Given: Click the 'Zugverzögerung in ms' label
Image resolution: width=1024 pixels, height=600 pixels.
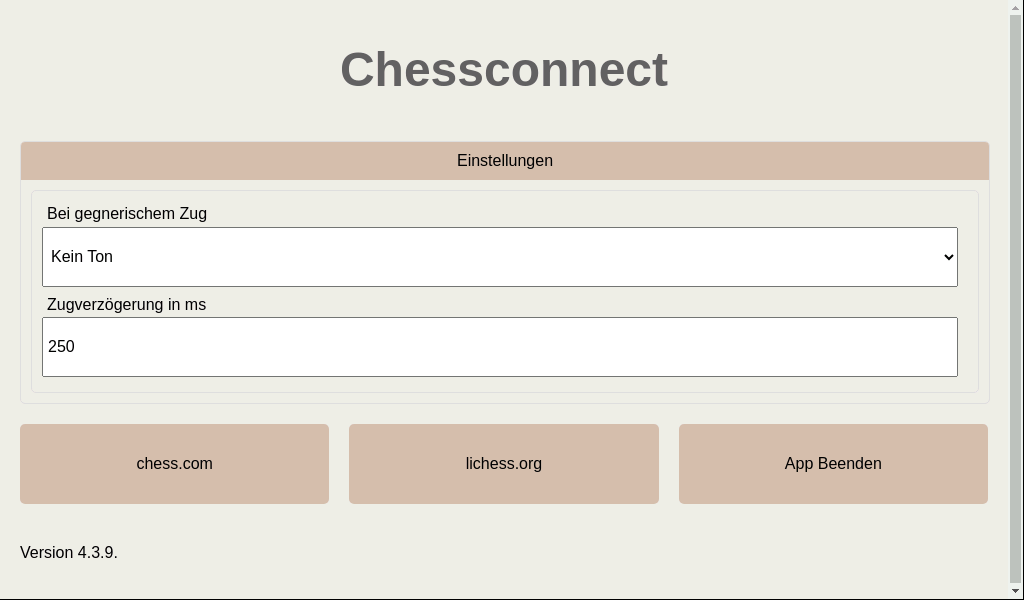Looking at the screenshot, I should pyautogui.click(x=126, y=305).
